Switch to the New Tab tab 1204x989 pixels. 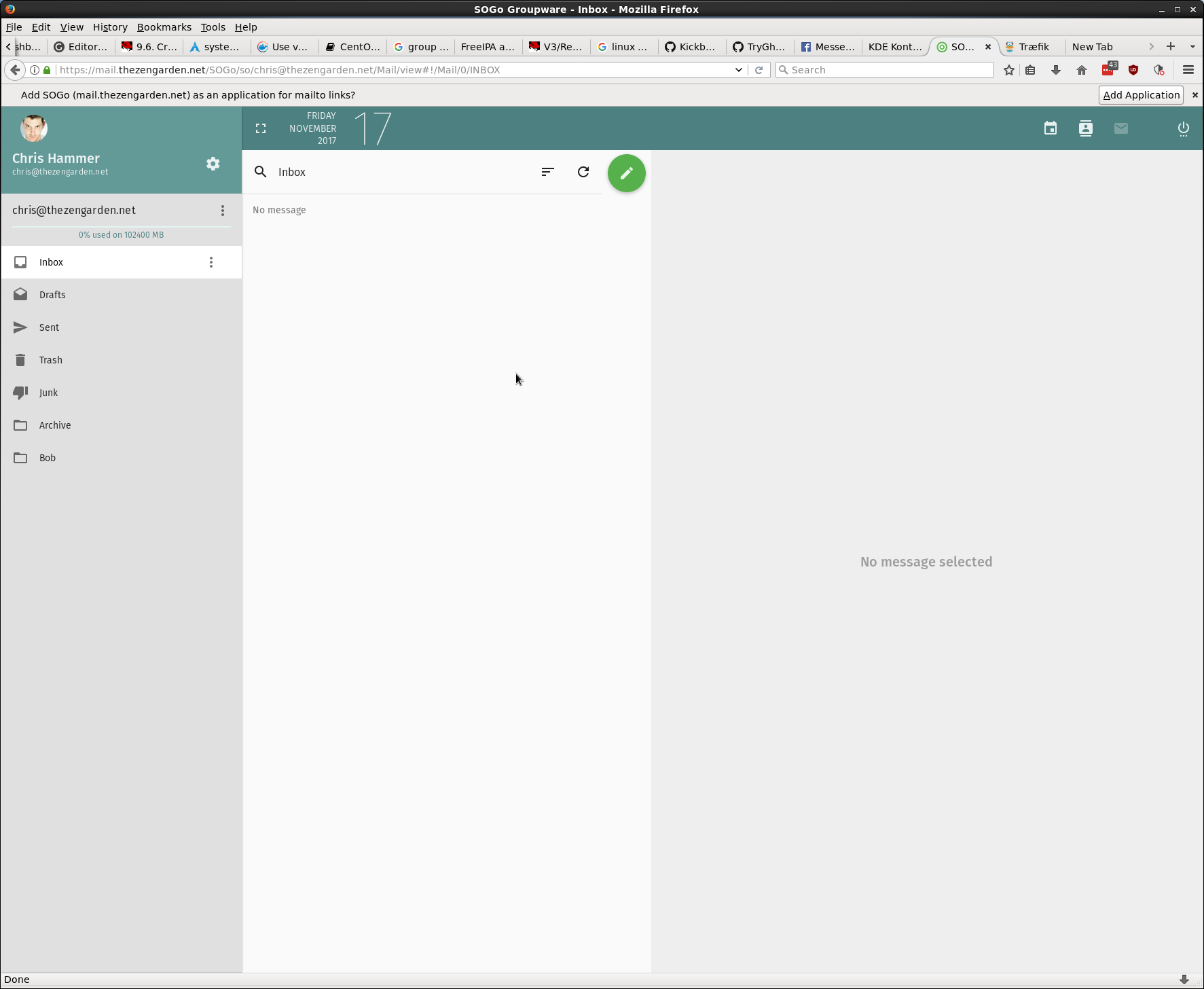click(1099, 47)
